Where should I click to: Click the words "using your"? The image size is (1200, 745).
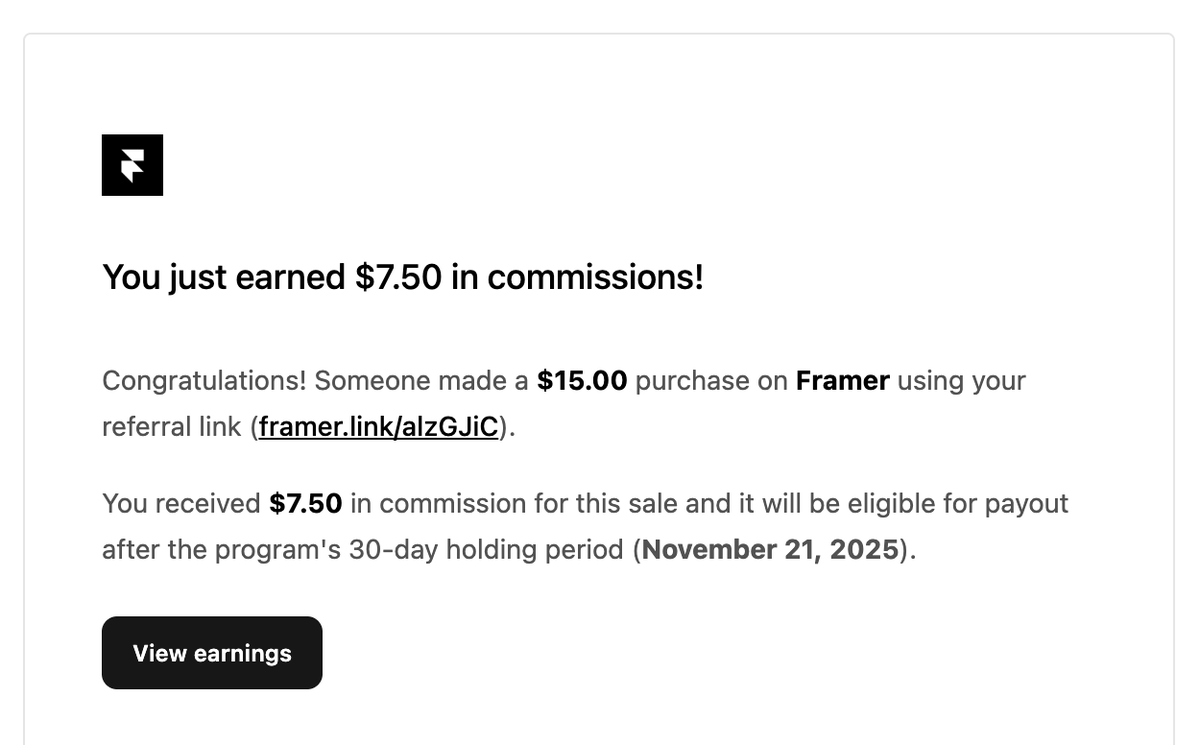[961, 381]
